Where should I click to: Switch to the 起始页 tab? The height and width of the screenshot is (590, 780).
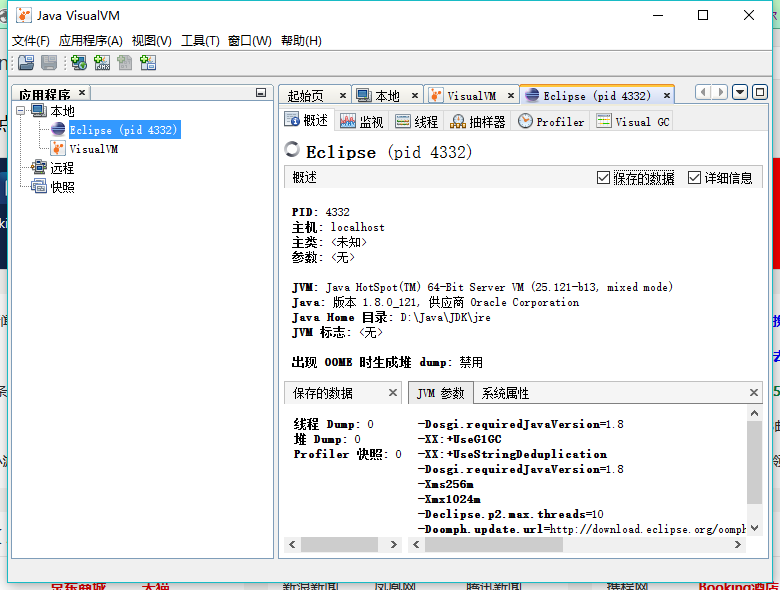click(305, 96)
